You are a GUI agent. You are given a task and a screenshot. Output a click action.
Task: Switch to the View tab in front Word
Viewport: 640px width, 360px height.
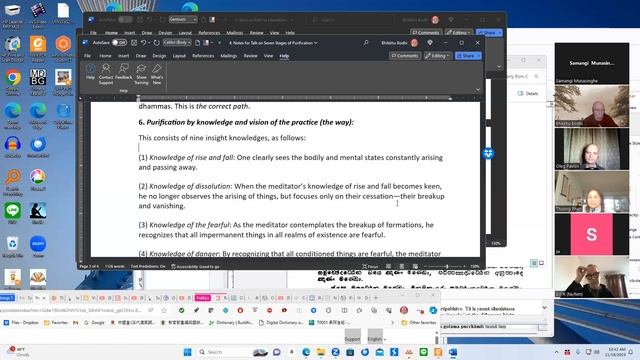(x=268, y=56)
